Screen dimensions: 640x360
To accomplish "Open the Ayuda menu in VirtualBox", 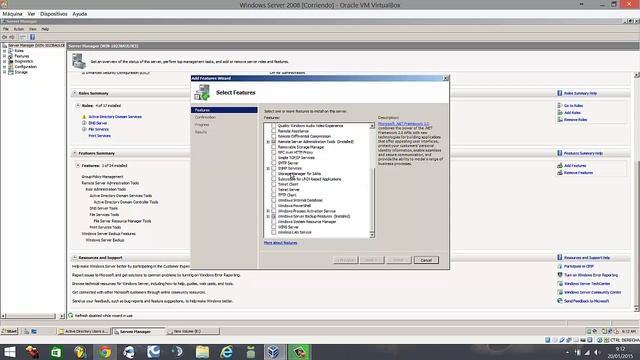I will 80,14.
